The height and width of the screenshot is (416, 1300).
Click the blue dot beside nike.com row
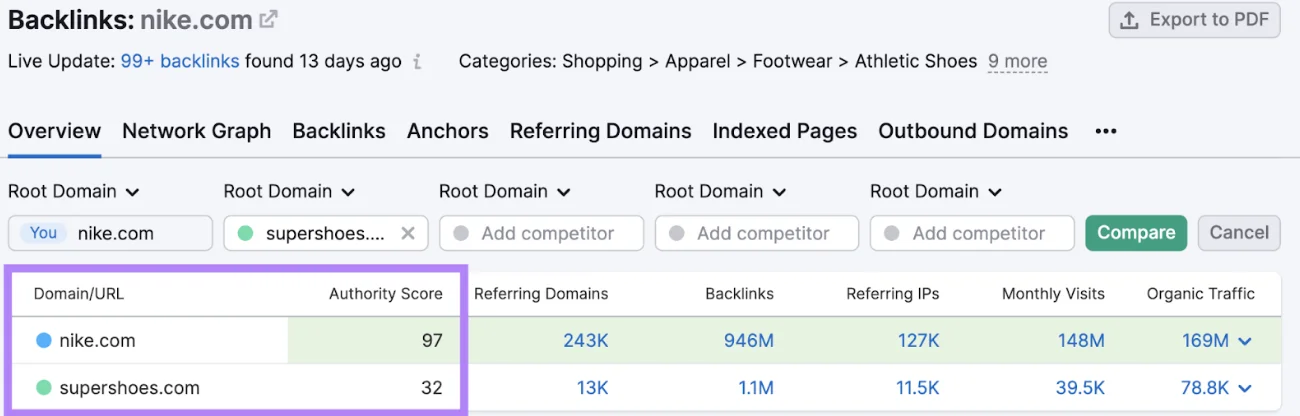(x=43, y=341)
